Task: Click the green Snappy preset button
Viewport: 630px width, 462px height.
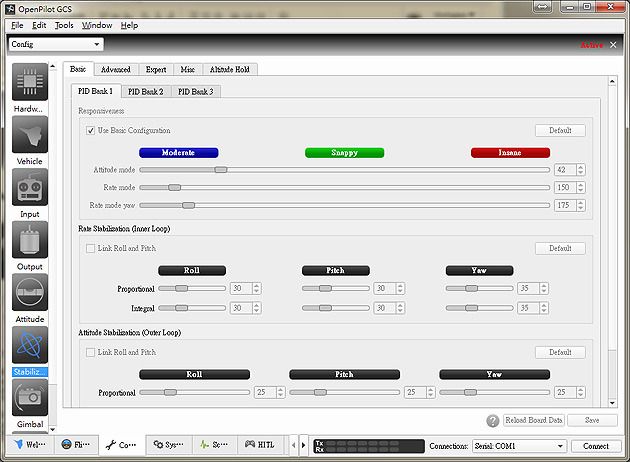Action: point(344,153)
